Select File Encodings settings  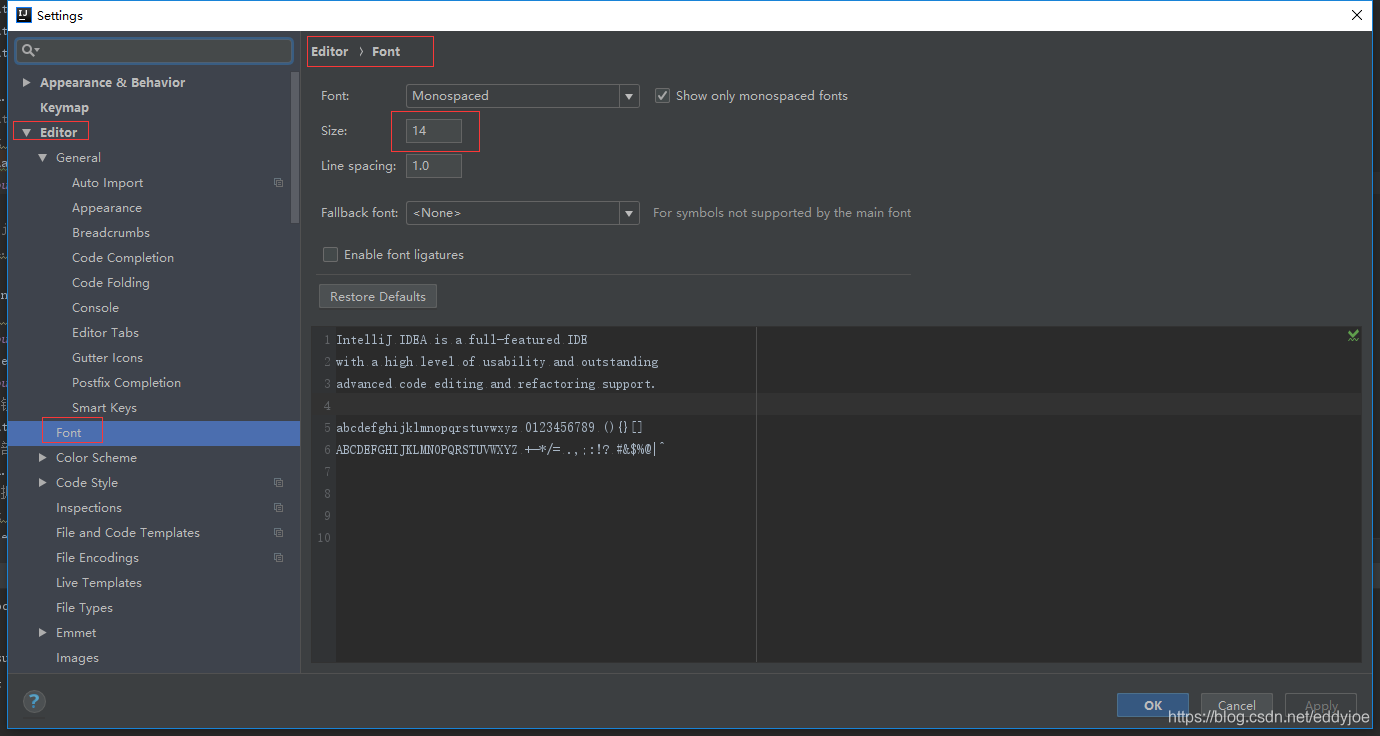[x=97, y=558]
